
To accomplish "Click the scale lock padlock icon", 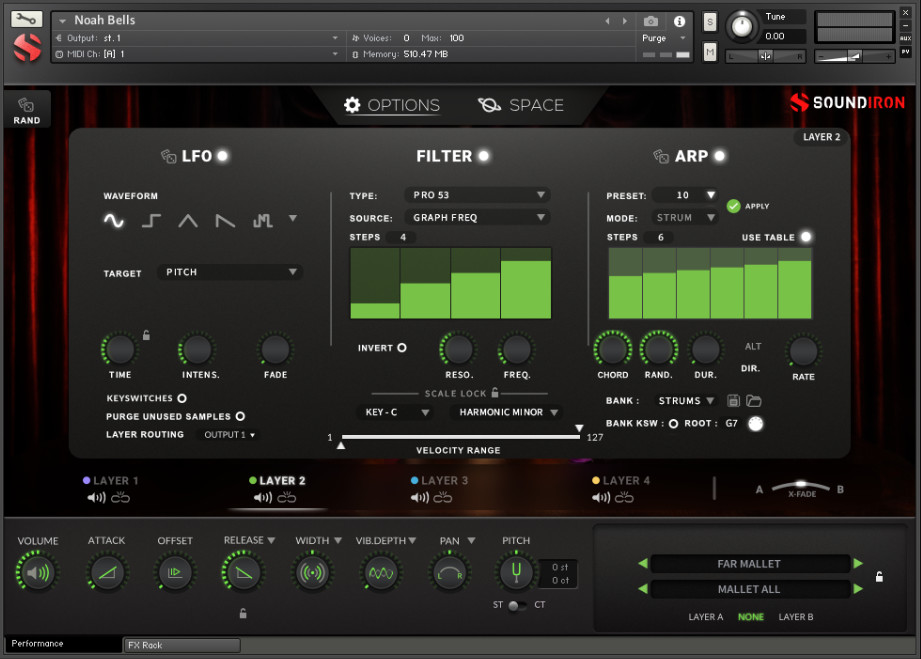I will pyautogui.click(x=495, y=392).
